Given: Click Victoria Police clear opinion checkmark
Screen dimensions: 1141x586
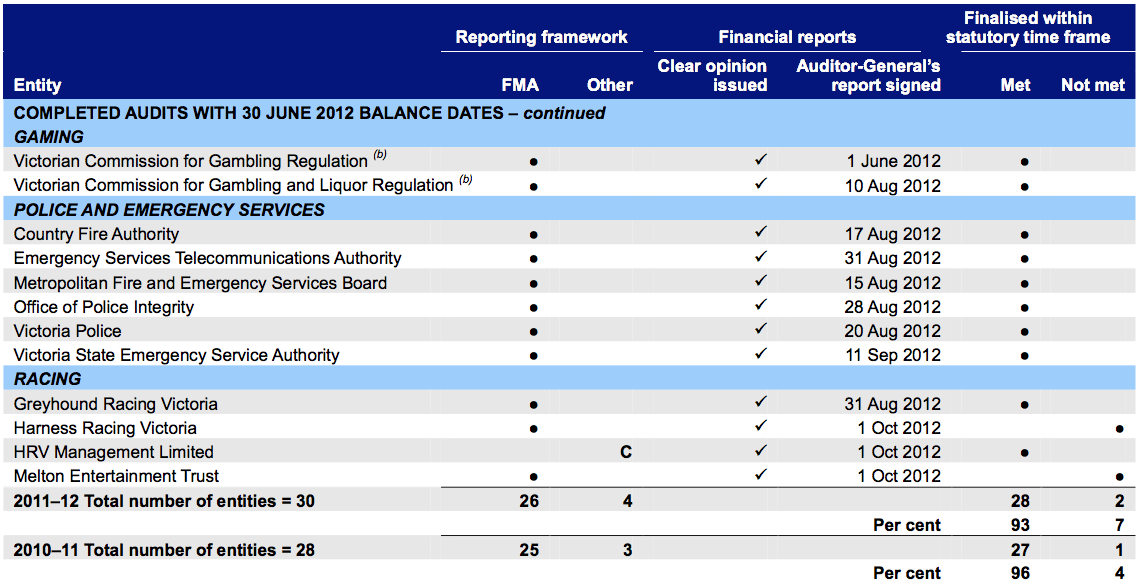Looking at the screenshot, I should point(760,329).
